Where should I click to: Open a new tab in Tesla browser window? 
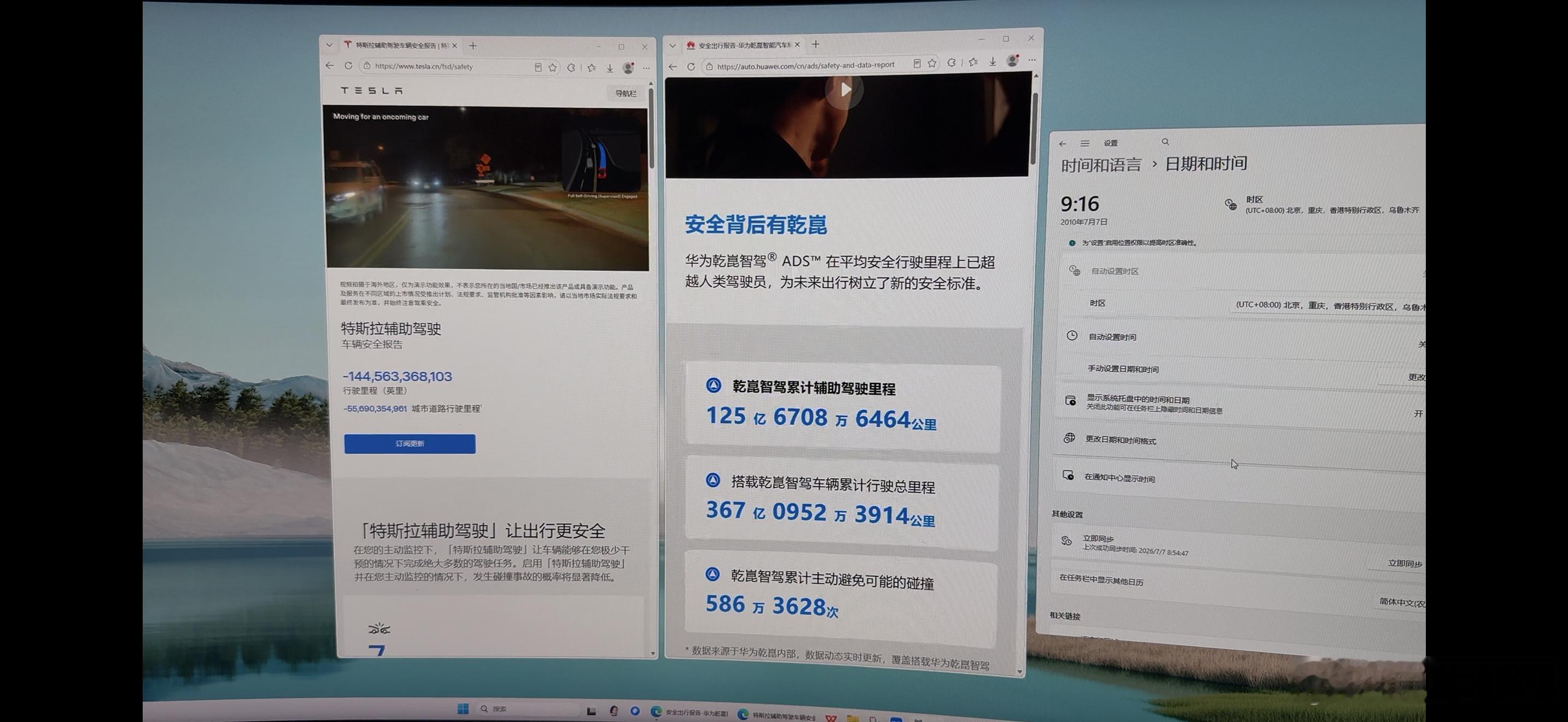tap(473, 45)
